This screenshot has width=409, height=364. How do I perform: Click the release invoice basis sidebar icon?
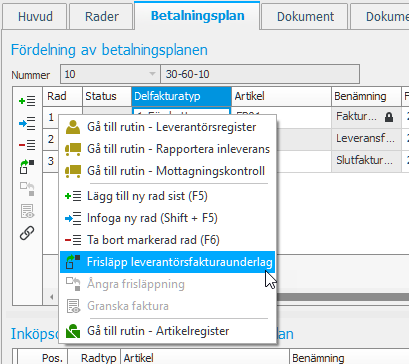coord(27,167)
